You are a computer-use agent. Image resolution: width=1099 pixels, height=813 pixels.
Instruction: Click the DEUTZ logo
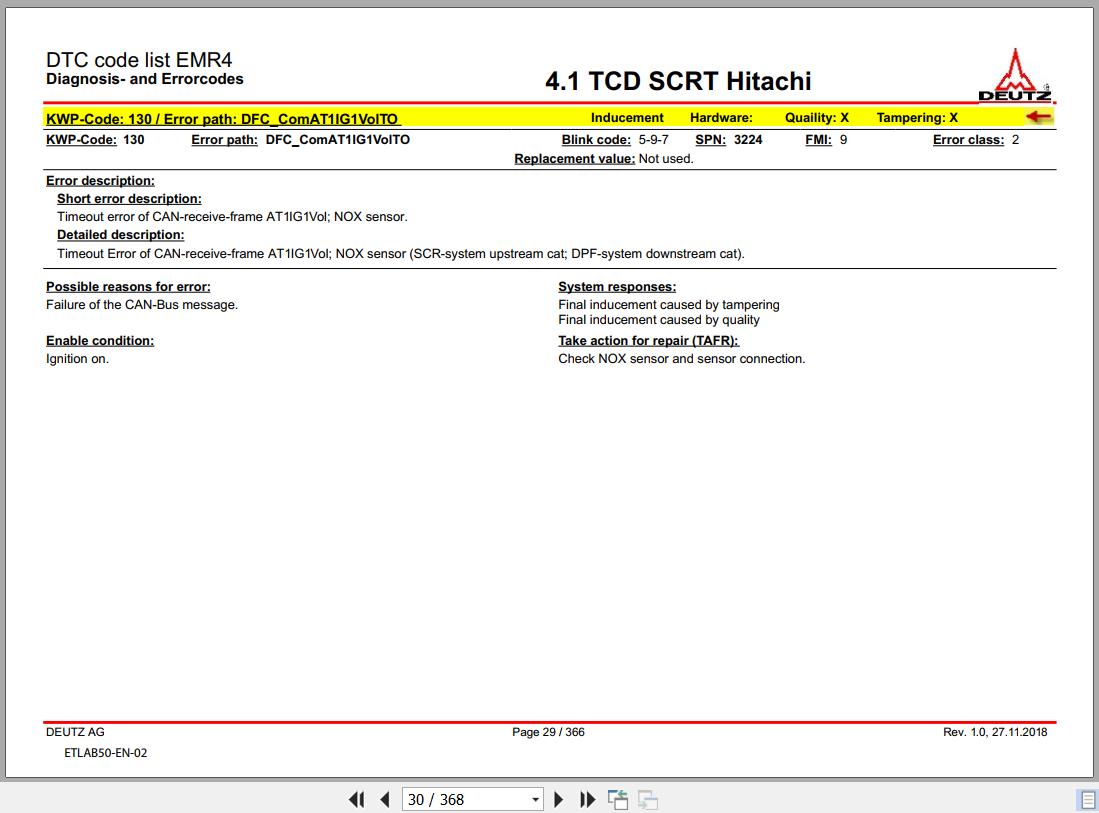(1015, 75)
